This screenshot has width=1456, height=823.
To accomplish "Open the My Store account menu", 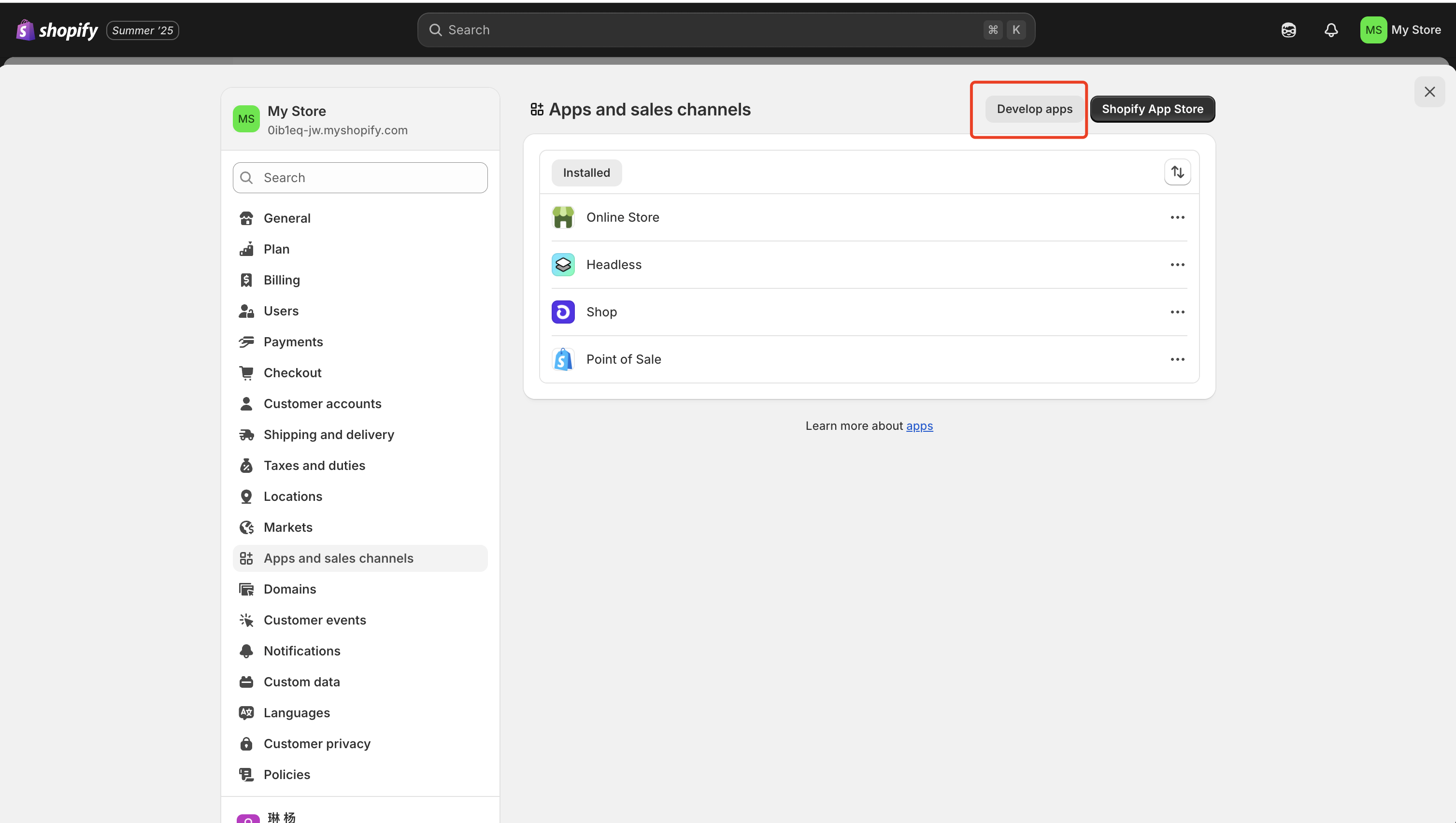I will coord(1400,30).
